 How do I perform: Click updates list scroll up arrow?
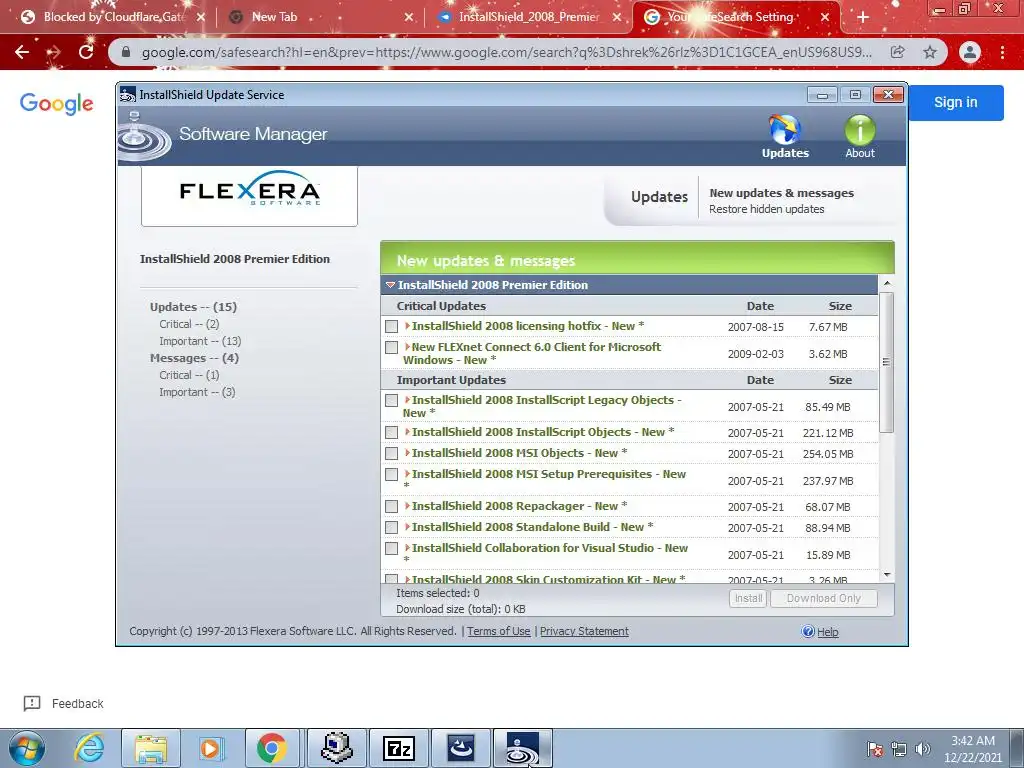tap(887, 283)
